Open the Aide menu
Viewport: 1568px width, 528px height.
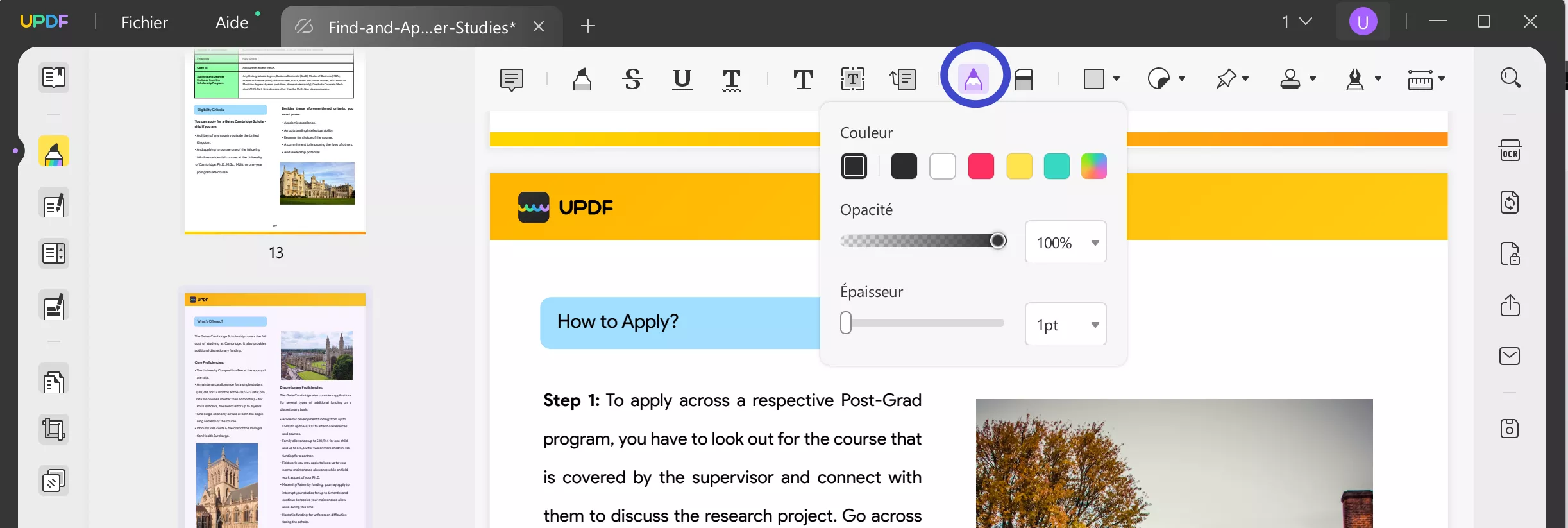232,22
